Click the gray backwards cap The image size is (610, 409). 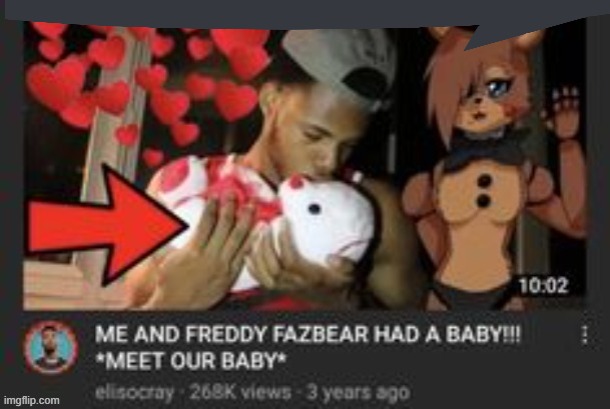pyautogui.click(x=342, y=64)
